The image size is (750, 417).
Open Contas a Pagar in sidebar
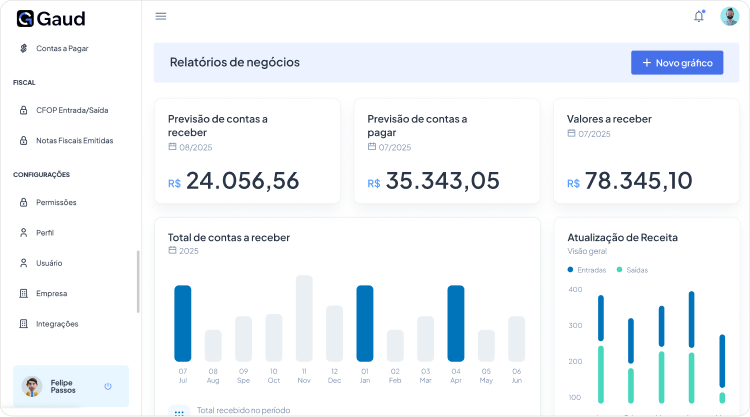(62, 48)
